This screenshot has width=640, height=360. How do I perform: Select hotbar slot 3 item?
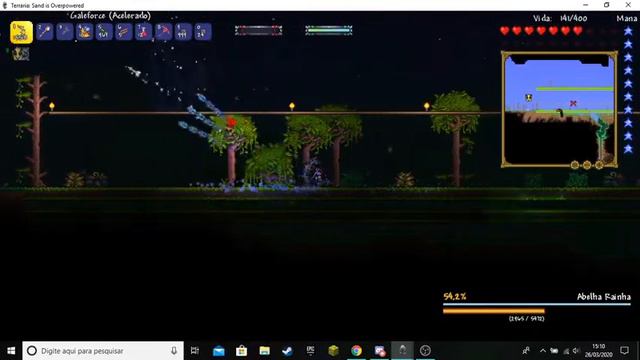pos(64,32)
